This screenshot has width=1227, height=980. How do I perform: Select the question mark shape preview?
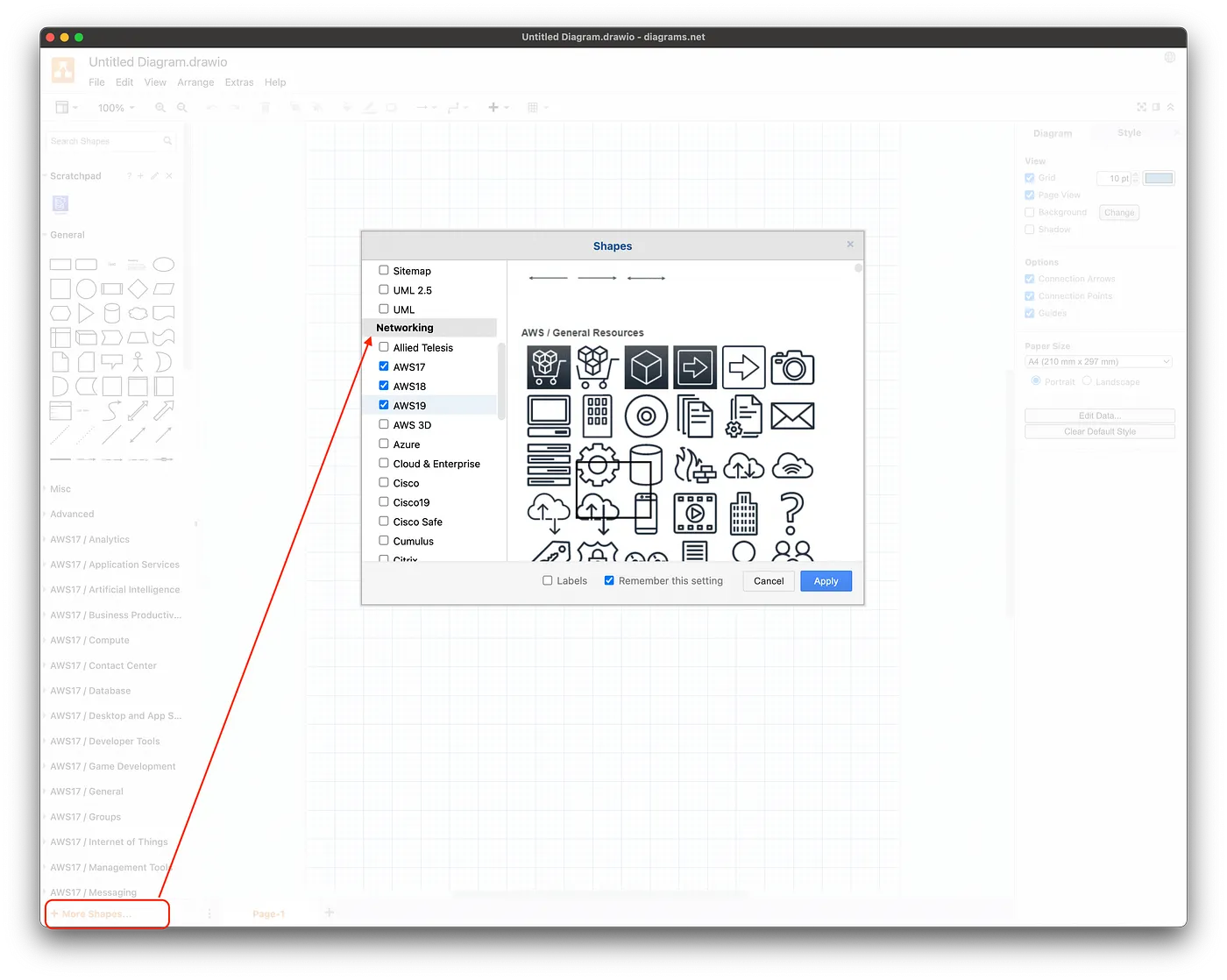793,514
